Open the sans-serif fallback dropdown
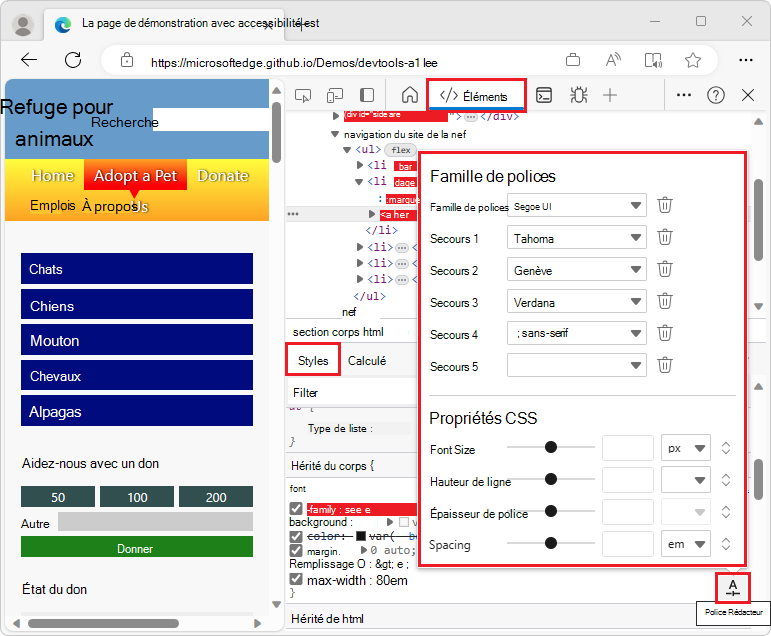 [577, 333]
